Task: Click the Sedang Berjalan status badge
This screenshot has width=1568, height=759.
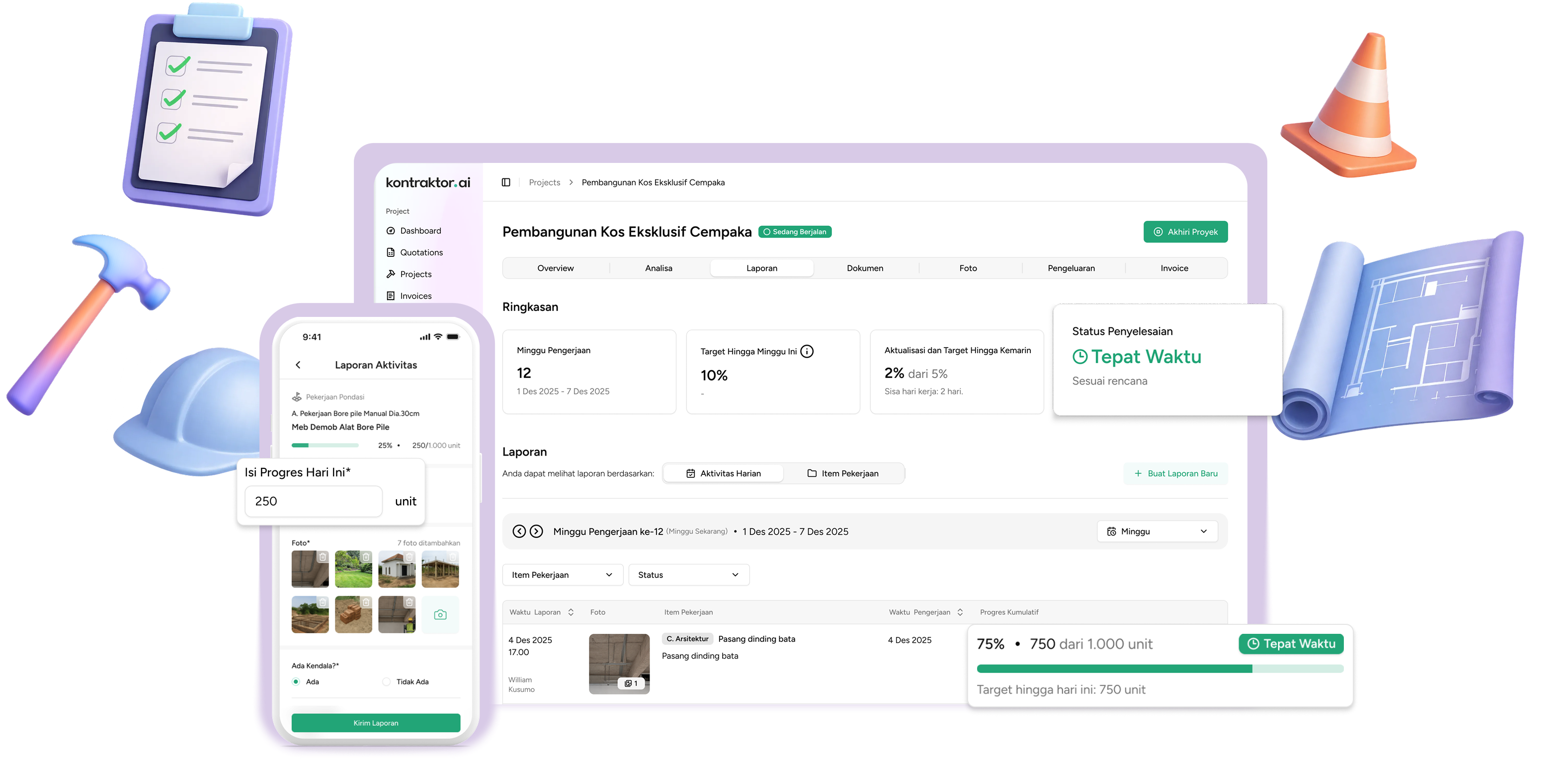Action: (x=794, y=231)
